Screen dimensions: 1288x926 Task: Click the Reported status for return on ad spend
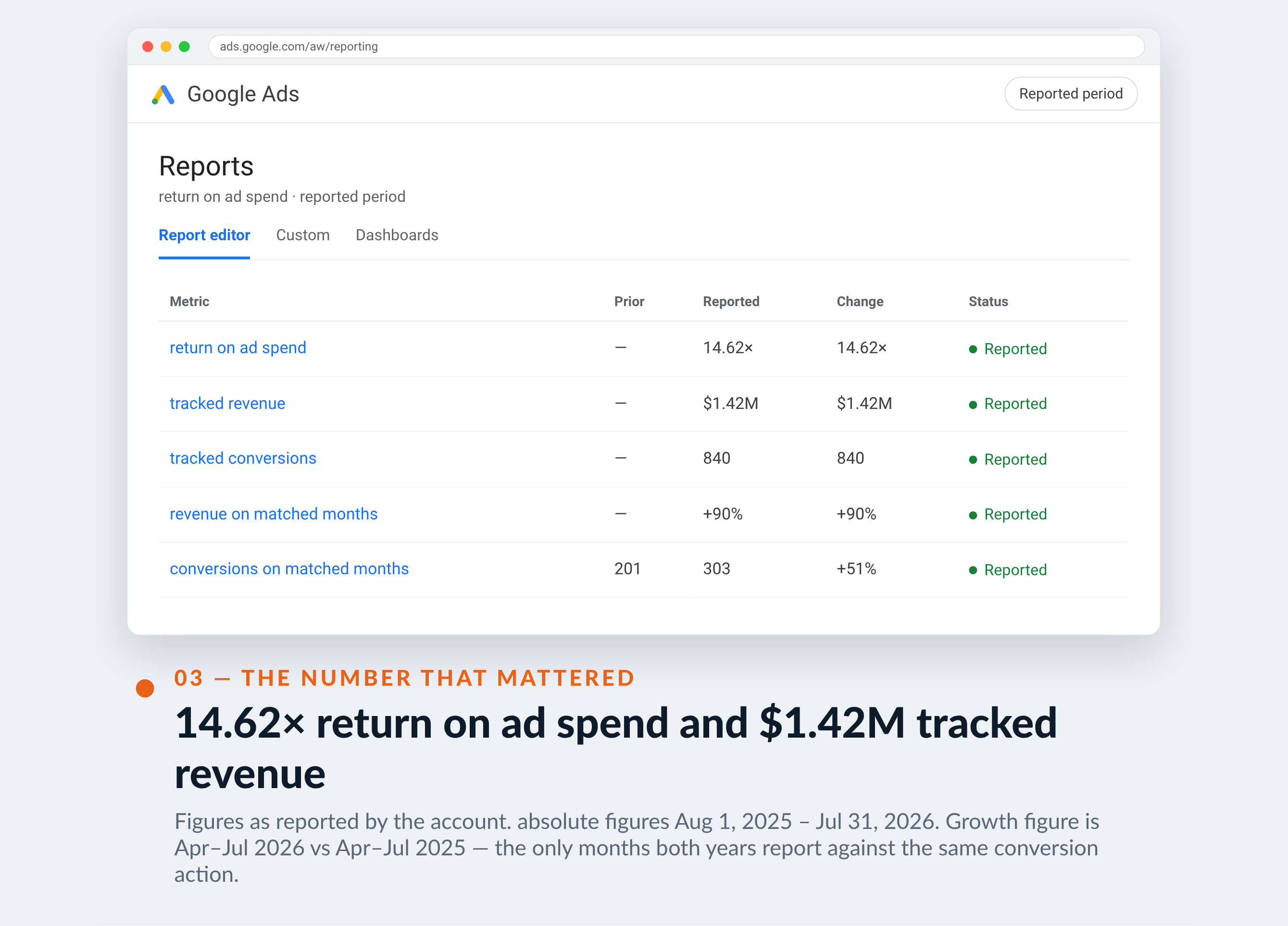[1008, 348]
